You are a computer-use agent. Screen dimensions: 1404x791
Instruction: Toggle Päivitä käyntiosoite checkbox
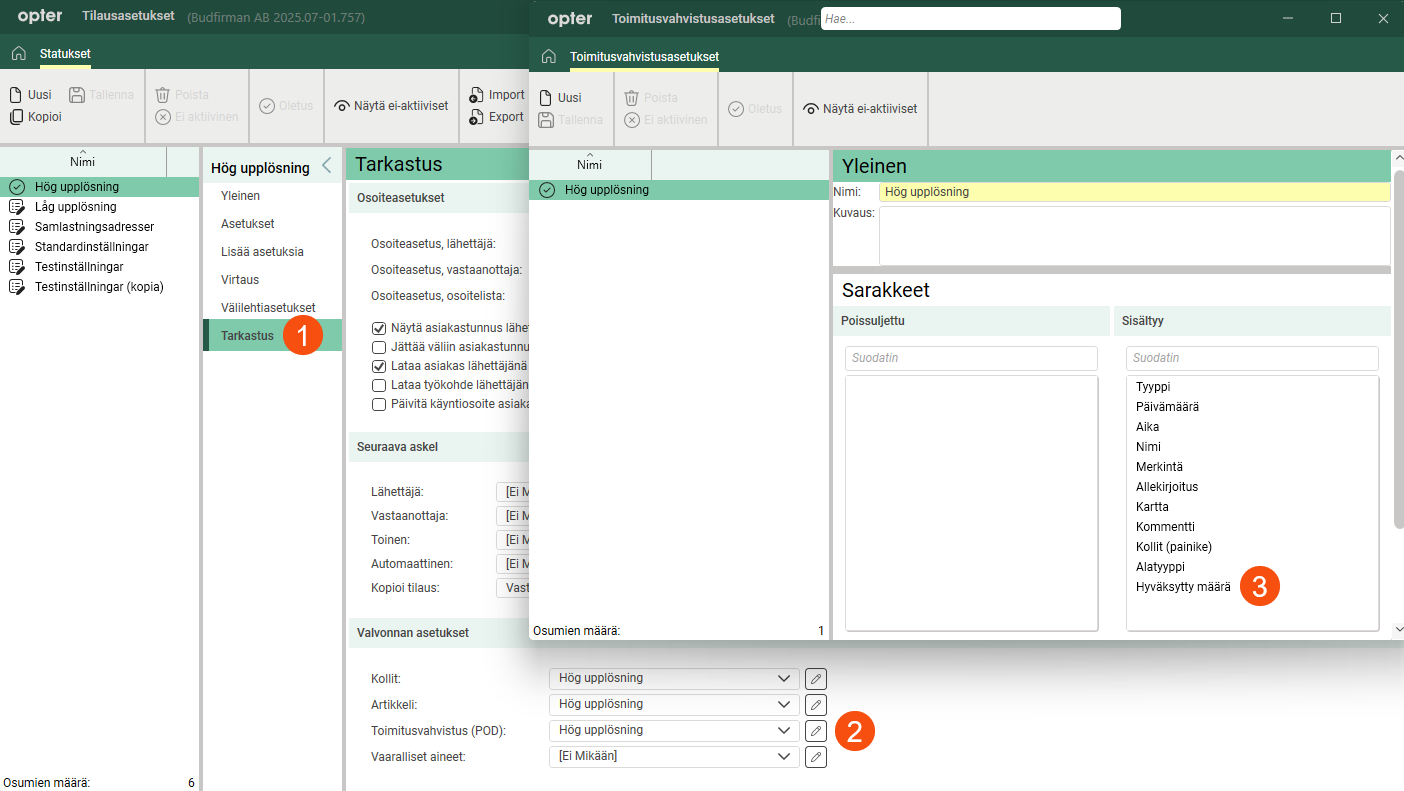tap(379, 405)
